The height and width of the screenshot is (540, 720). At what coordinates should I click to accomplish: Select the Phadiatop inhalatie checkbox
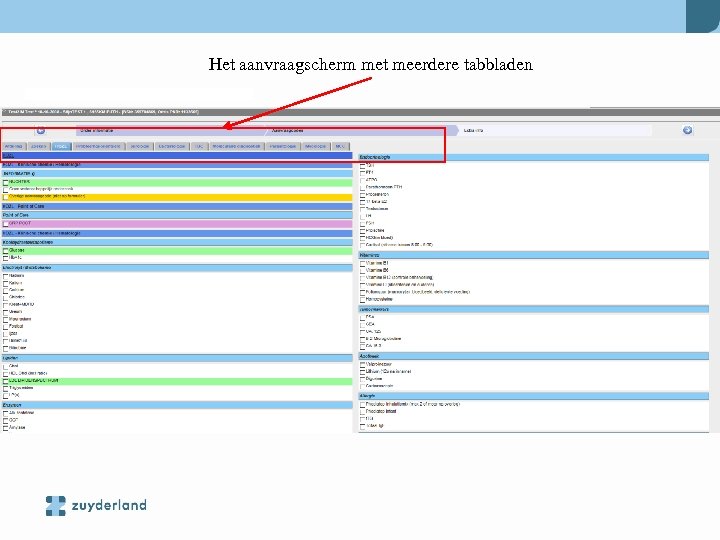coord(362,405)
